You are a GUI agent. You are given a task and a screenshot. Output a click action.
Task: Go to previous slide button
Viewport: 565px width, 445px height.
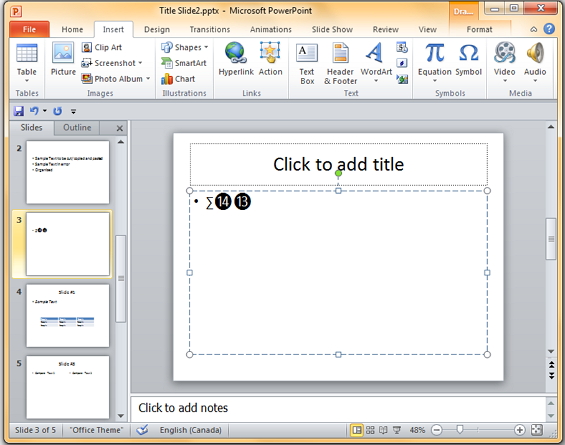[551, 365]
